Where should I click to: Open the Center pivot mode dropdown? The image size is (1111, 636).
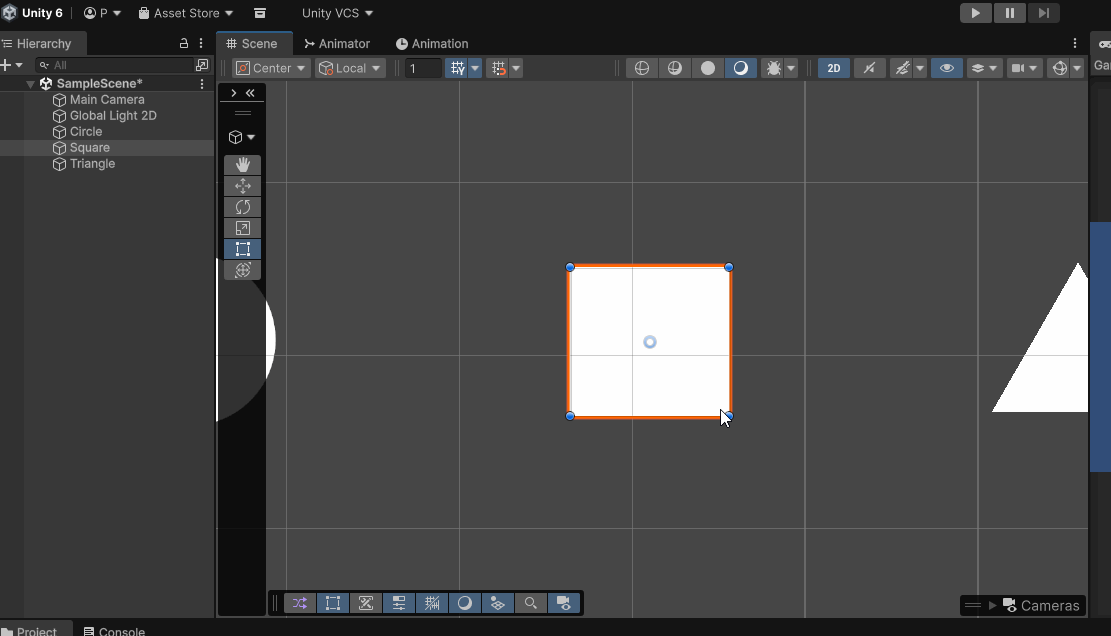[271, 68]
